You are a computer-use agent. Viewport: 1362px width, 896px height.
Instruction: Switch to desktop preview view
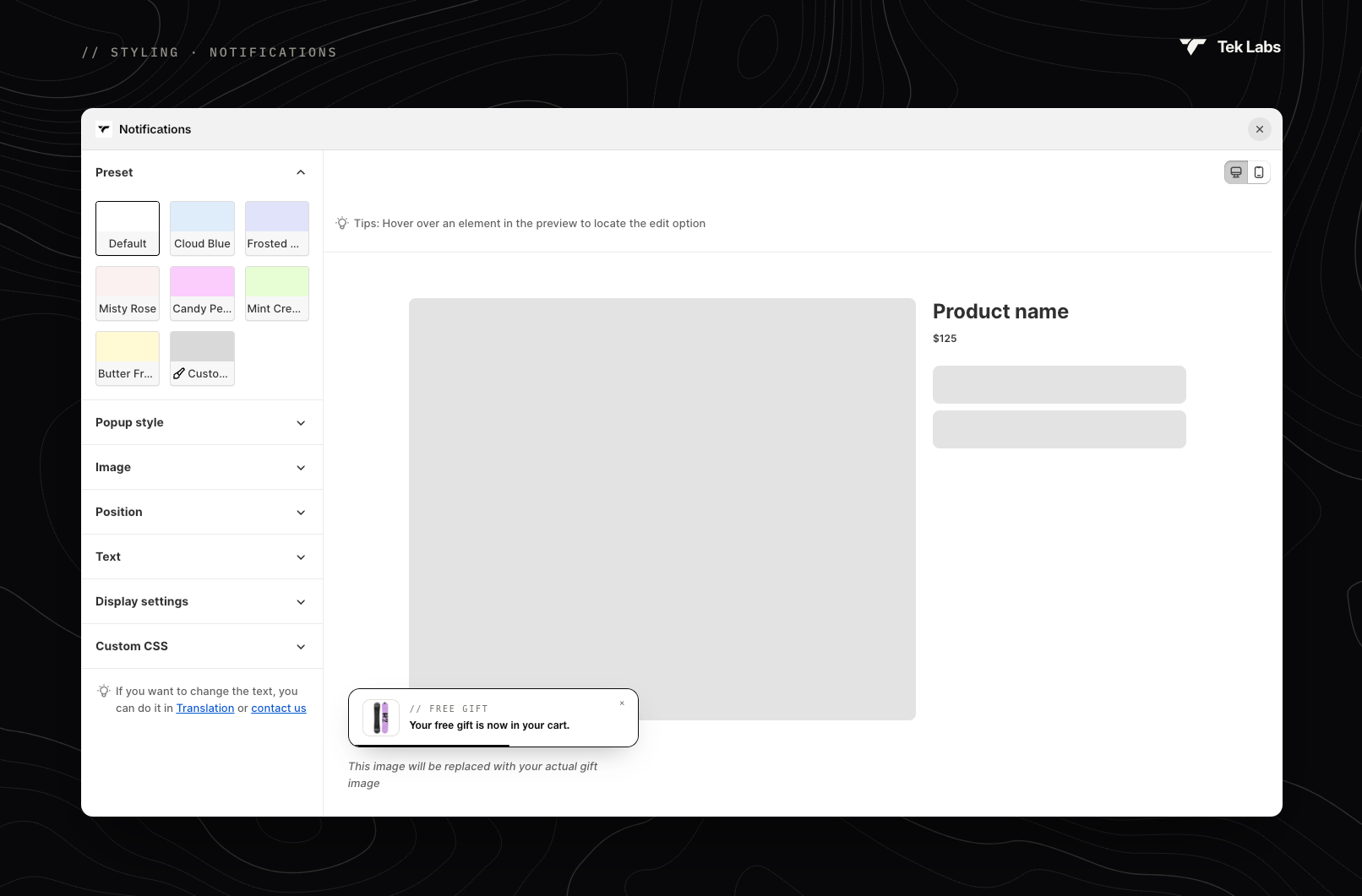click(1236, 172)
